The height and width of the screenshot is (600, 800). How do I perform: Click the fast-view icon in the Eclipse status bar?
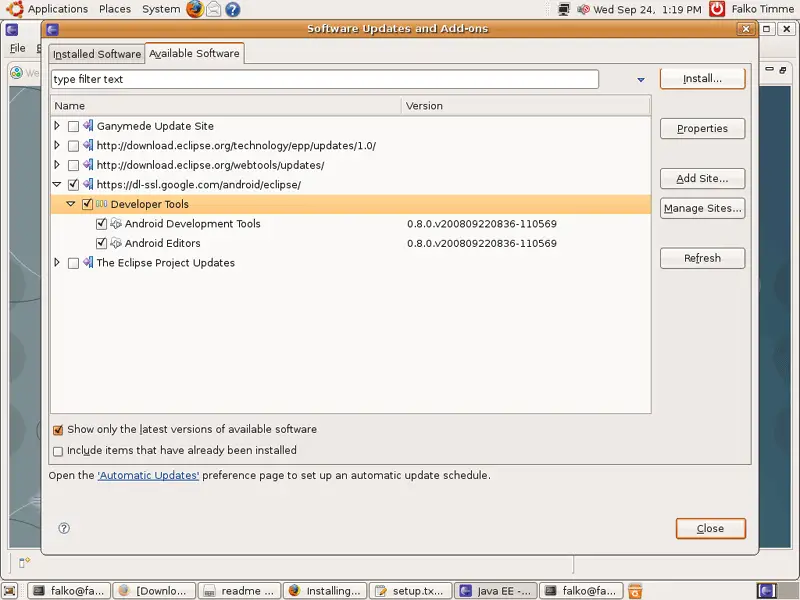[24, 562]
